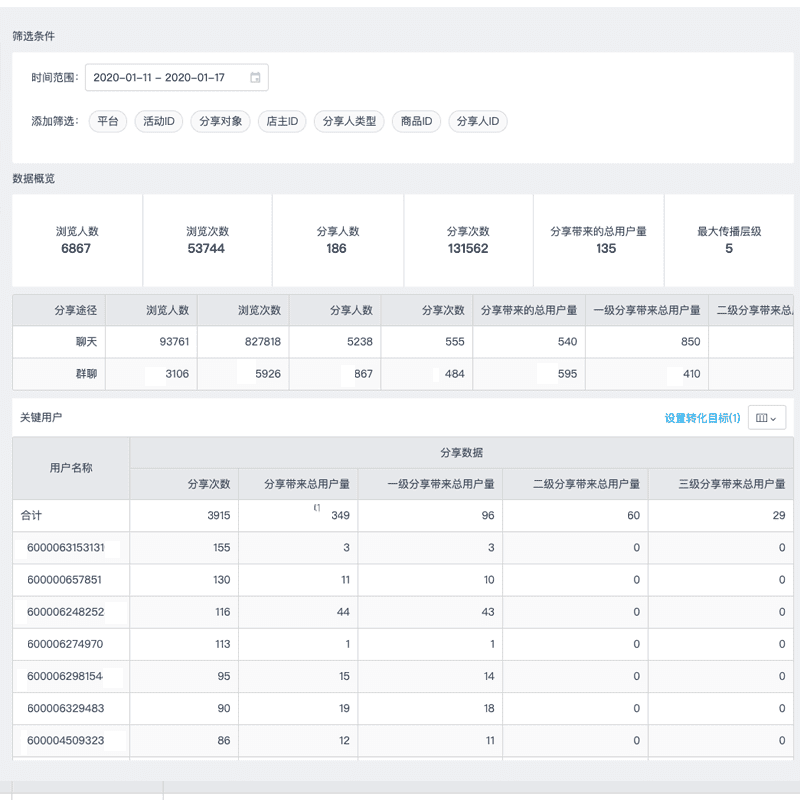
Task: Click the 5926 cell in 群聊 row
Action: [x=243, y=374]
